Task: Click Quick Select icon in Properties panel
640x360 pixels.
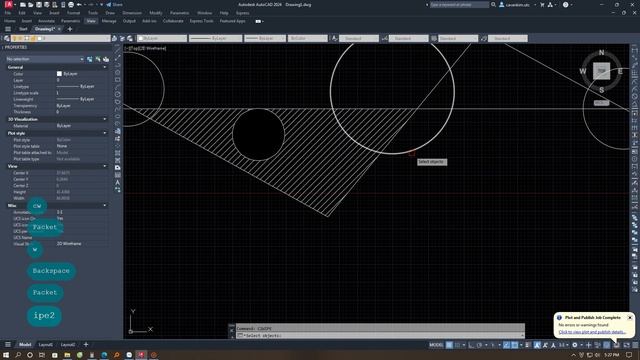Action: point(106,59)
